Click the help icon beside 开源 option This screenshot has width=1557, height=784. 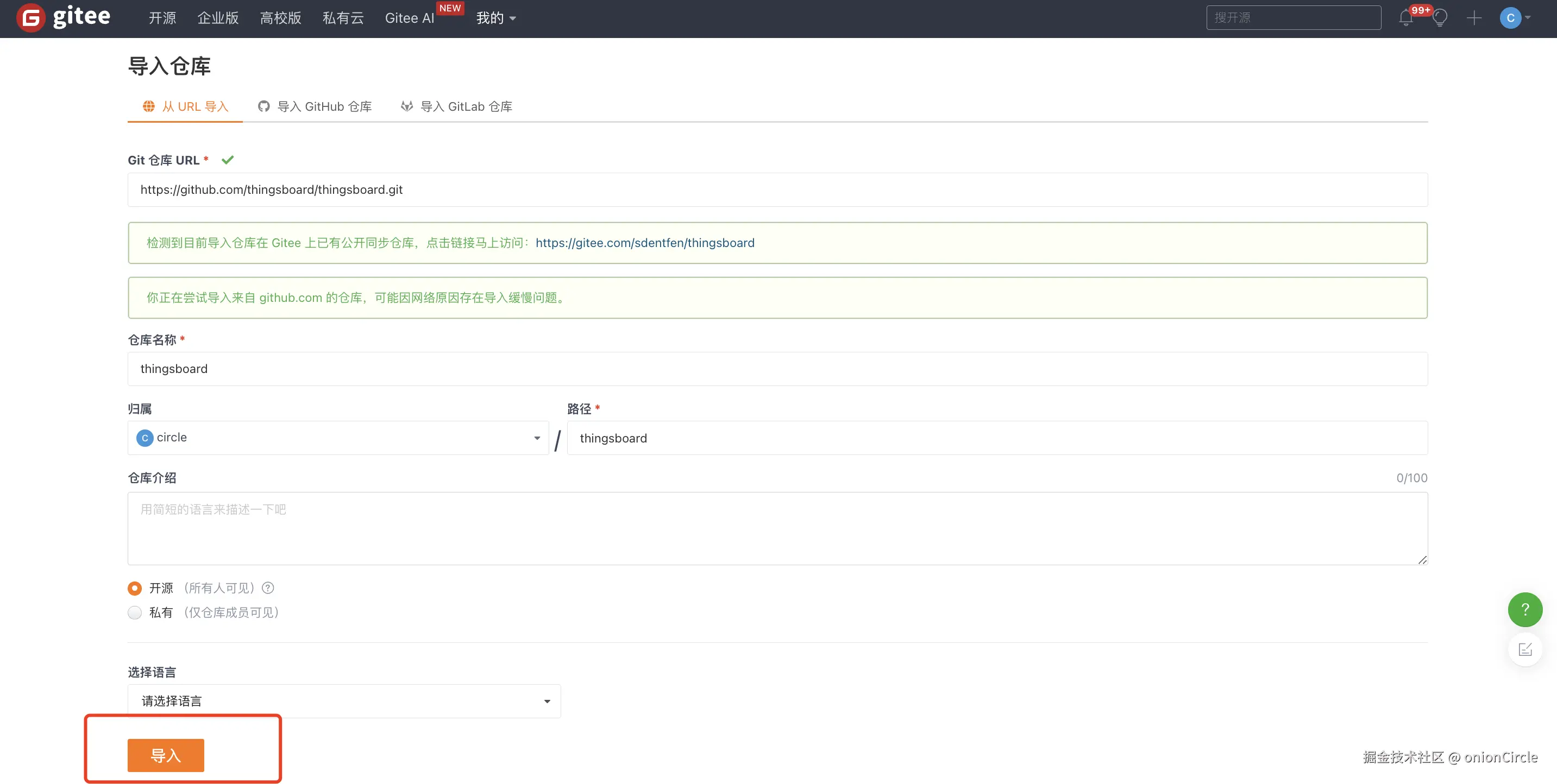point(268,587)
